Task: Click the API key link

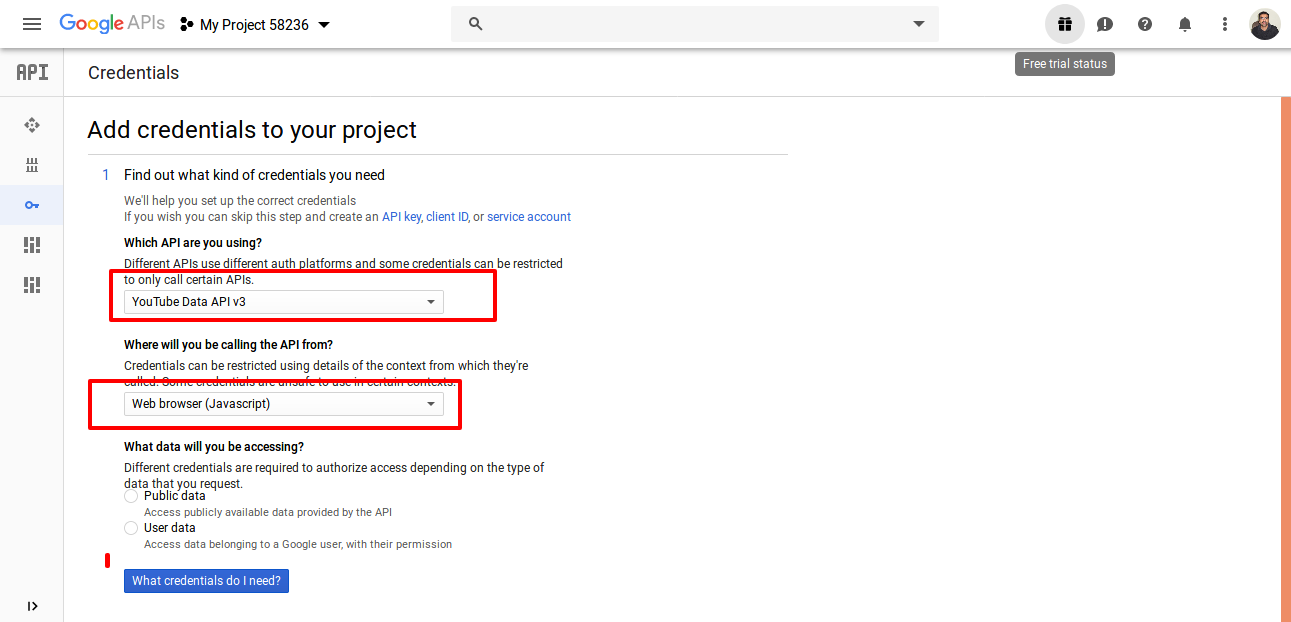Action: pos(402,217)
